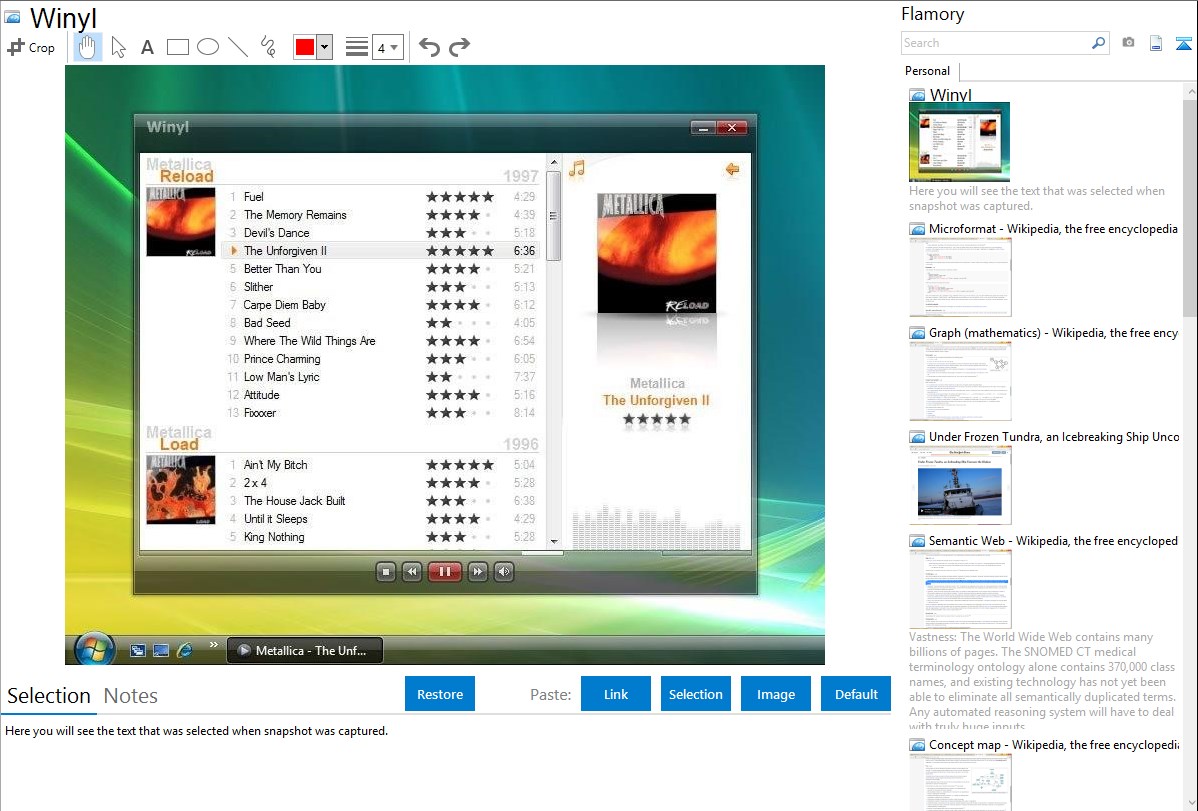Select the track King Nothing
Viewport: 1198px width, 811px height.
pyautogui.click(x=274, y=537)
